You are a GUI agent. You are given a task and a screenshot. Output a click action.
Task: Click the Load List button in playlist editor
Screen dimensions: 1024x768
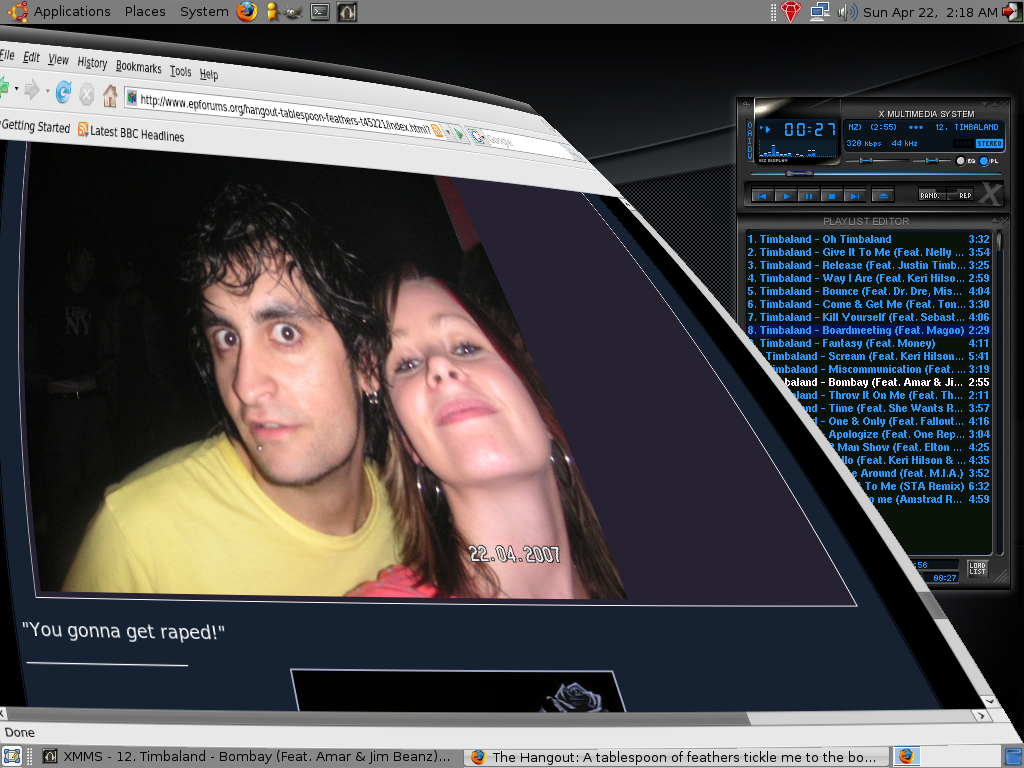pyautogui.click(x=977, y=568)
